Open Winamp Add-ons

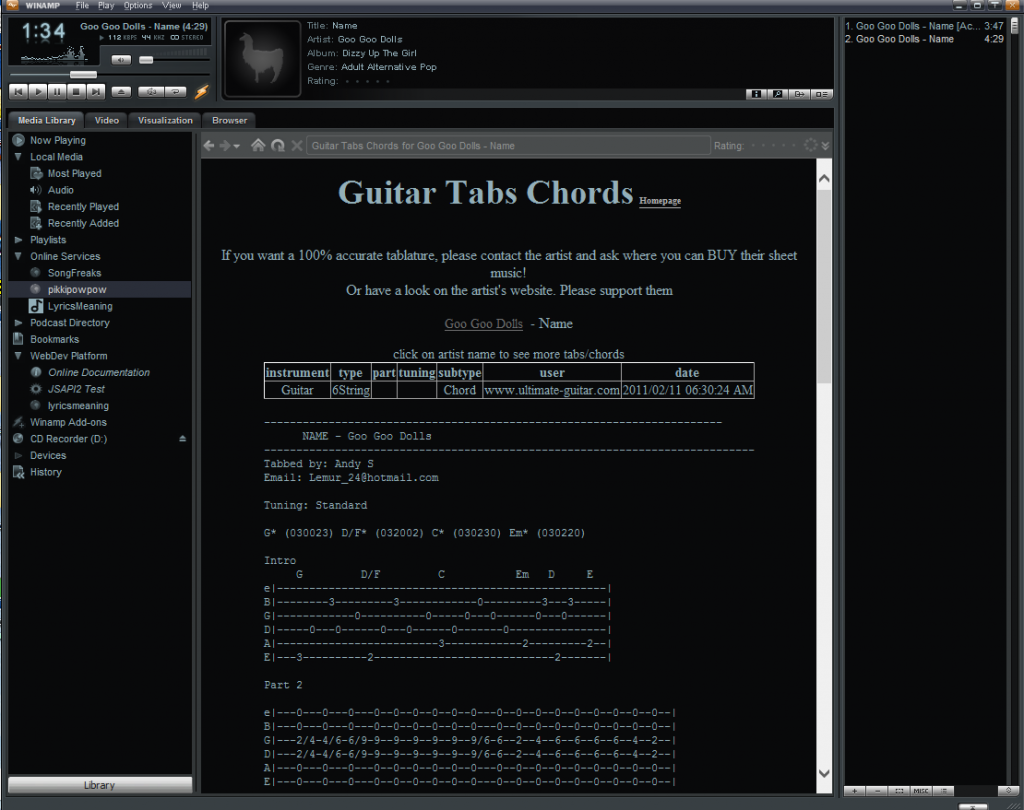(68, 423)
